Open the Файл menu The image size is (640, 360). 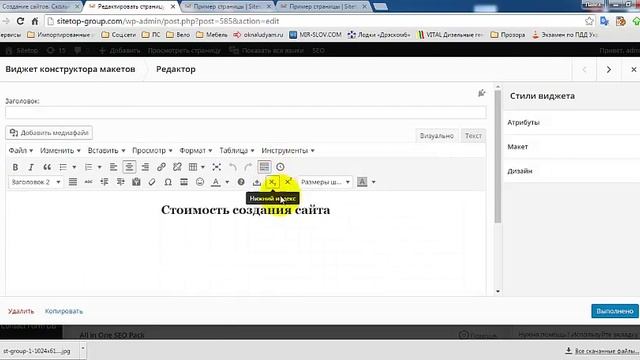click(x=21, y=151)
